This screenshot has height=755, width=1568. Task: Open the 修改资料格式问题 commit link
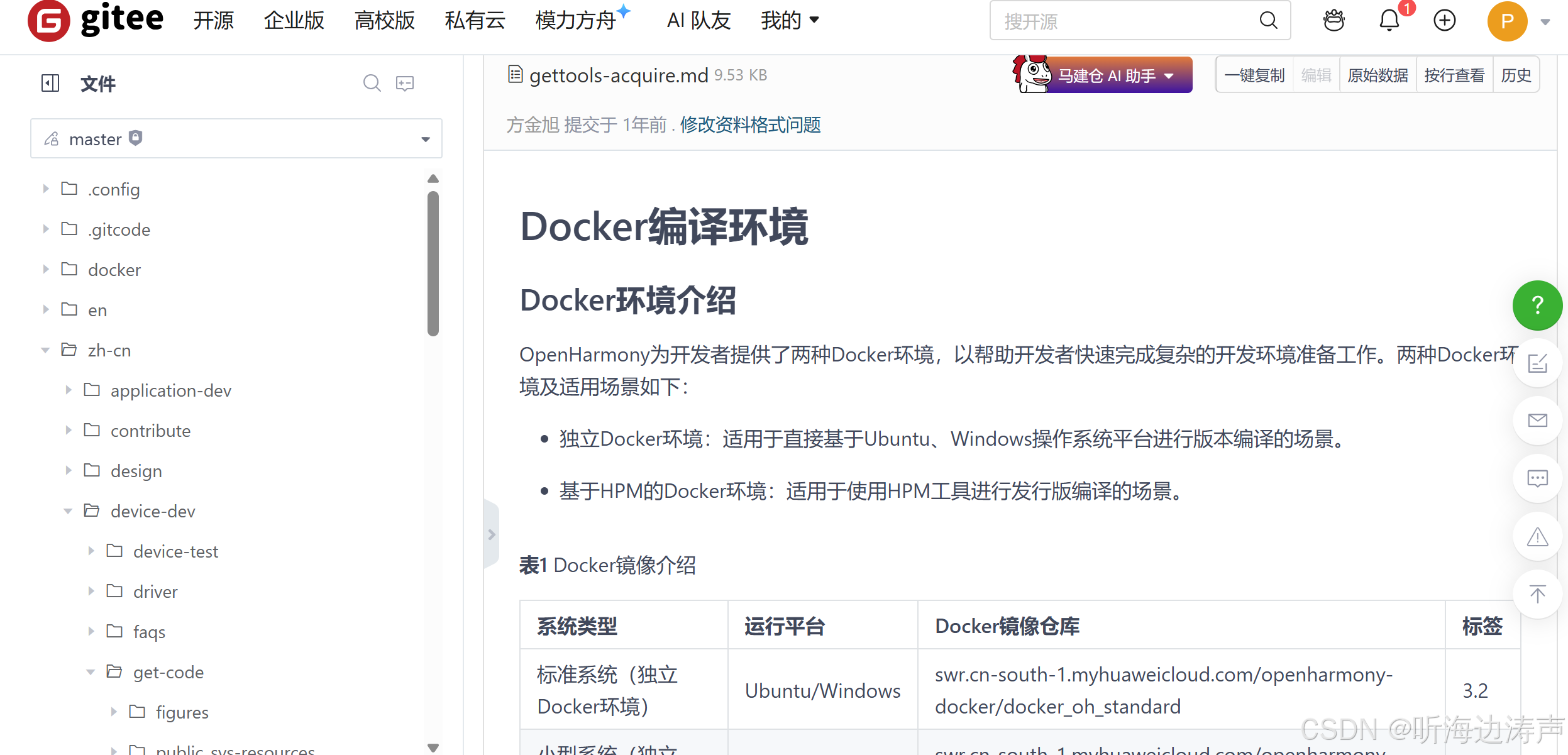click(750, 124)
